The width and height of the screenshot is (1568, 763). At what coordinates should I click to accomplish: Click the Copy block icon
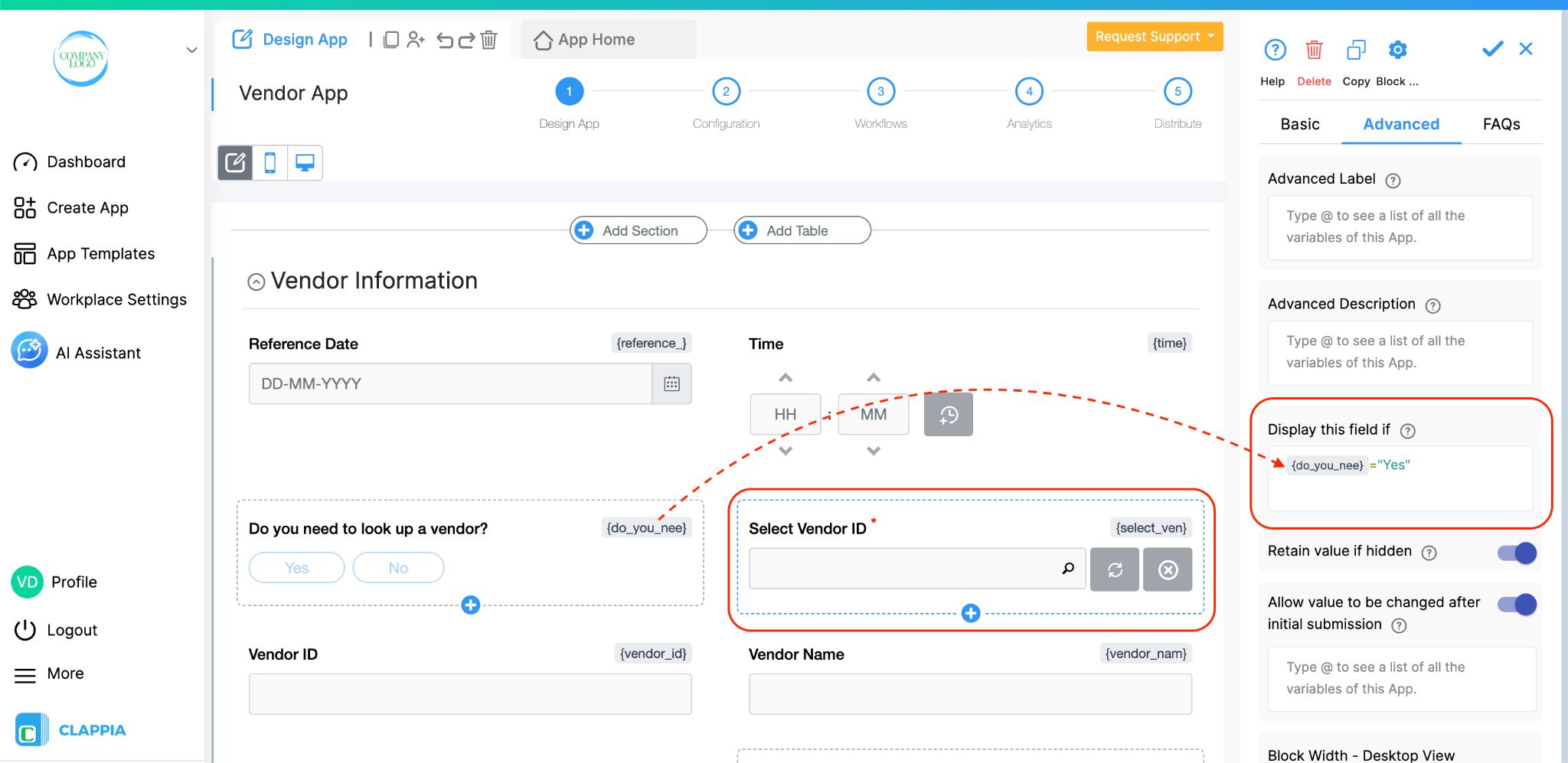click(1356, 50)
